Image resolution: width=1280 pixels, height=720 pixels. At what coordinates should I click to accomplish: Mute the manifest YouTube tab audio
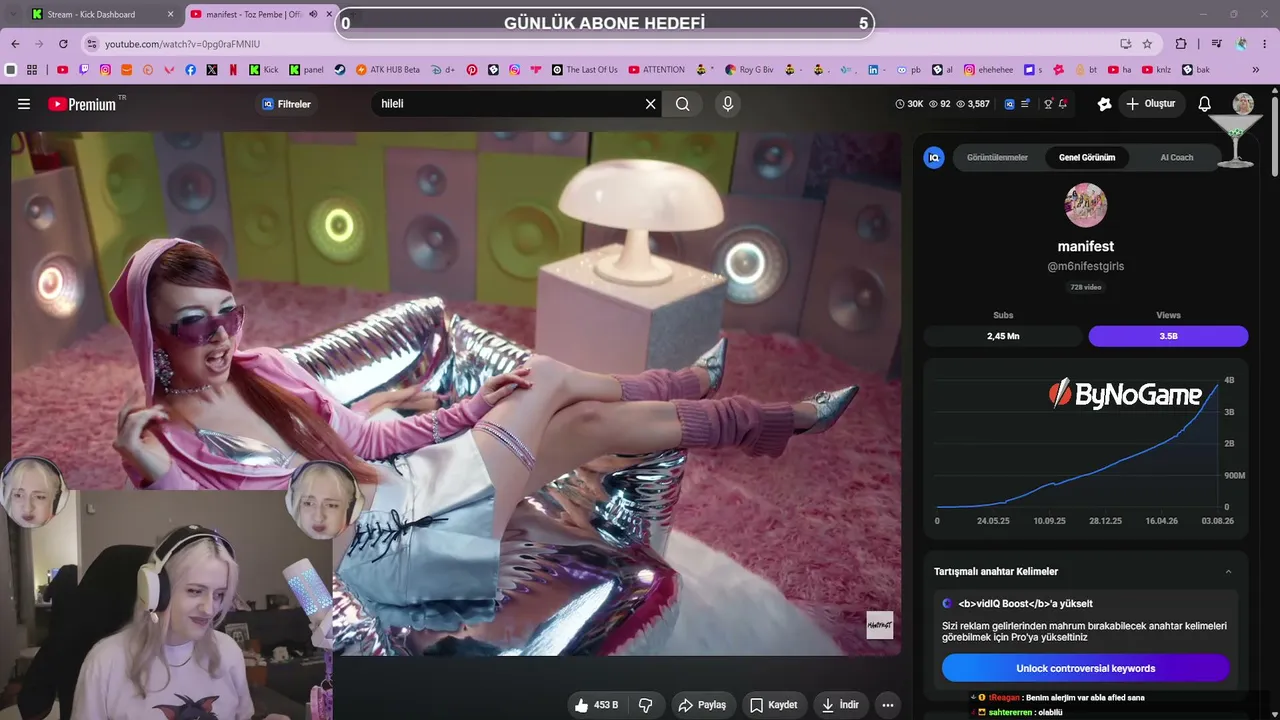(x=313, y=14)
